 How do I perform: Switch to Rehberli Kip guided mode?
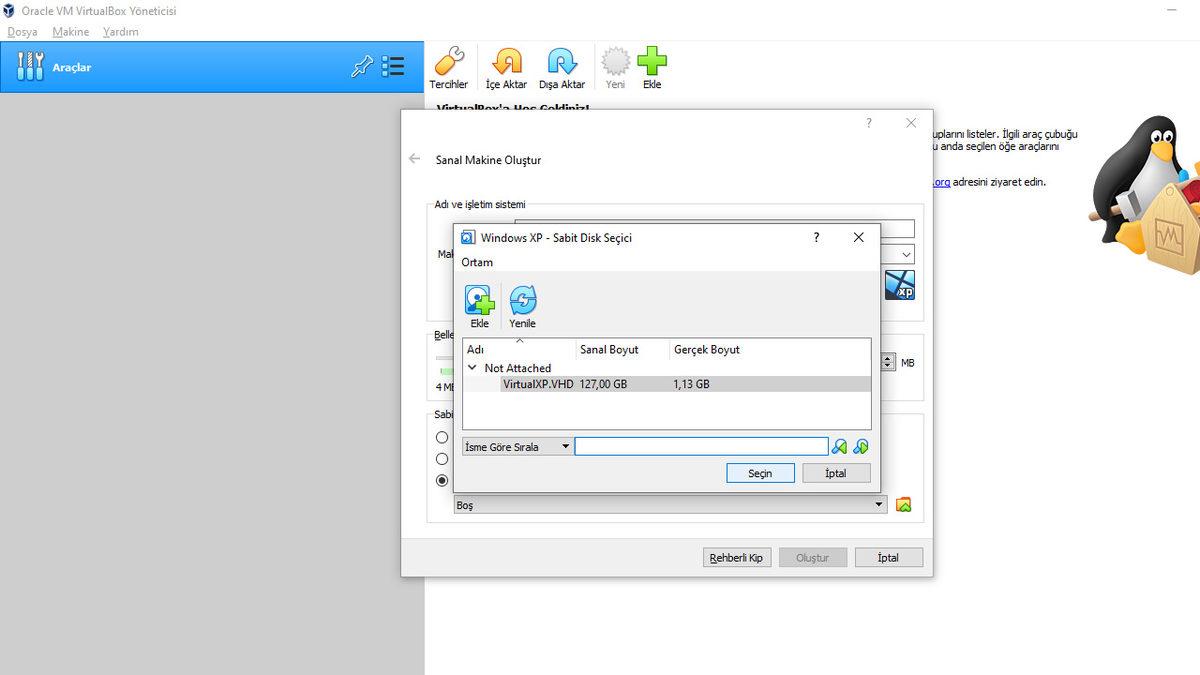[737, 557]
